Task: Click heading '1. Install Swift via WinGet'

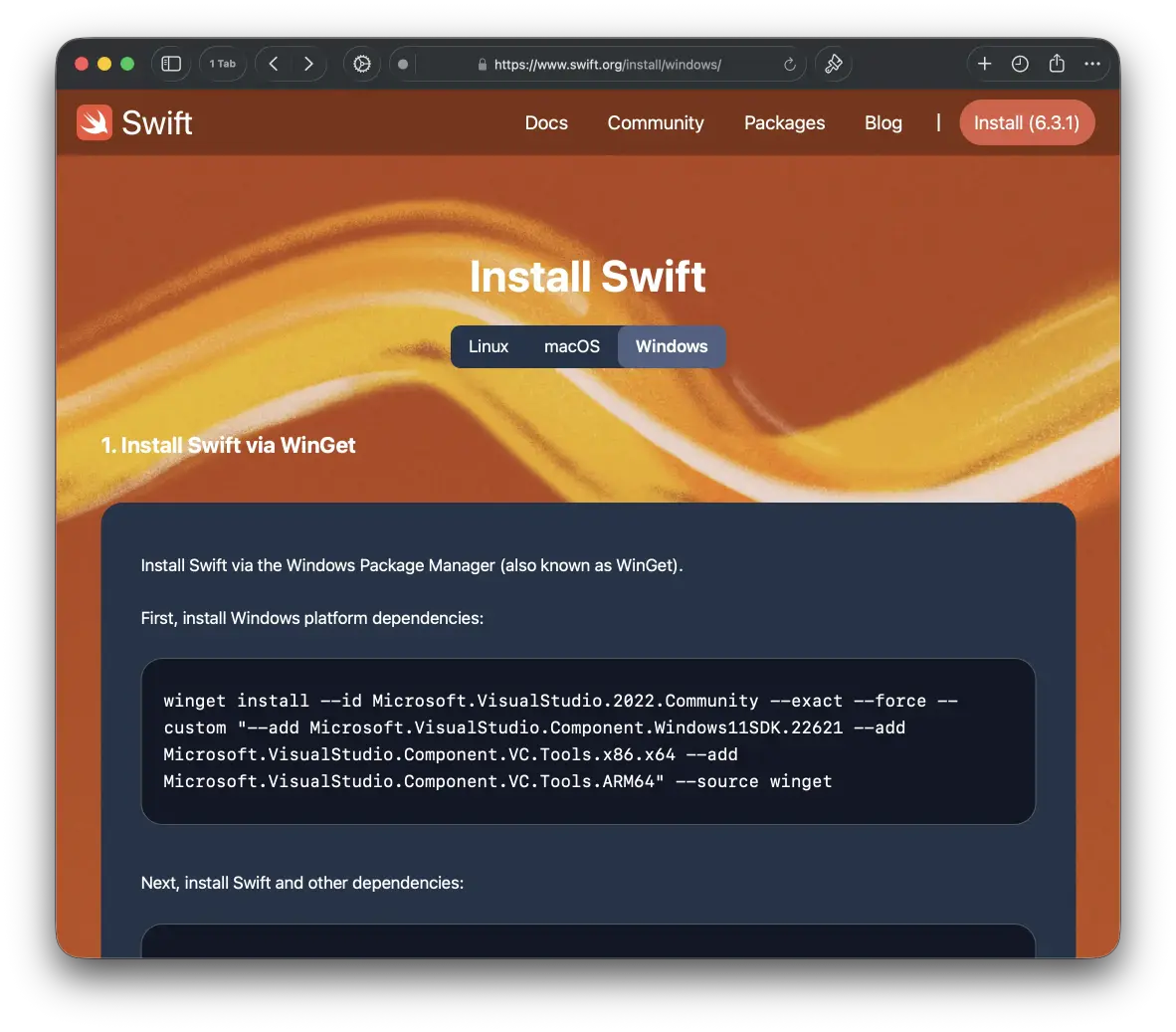Action: (228, 446)
